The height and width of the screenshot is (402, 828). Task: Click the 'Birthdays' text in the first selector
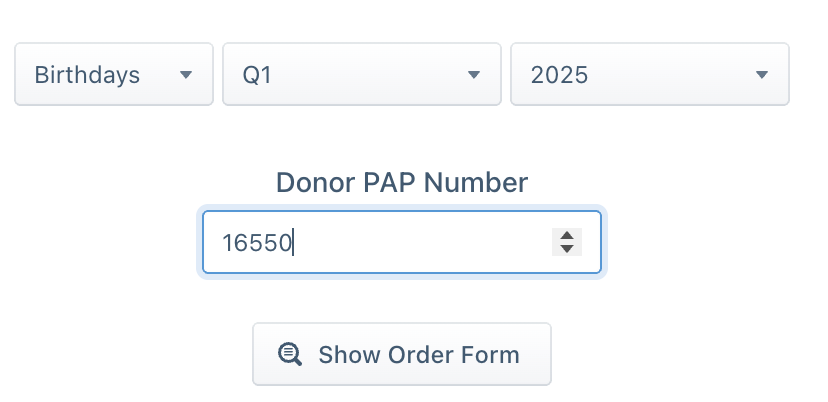pos(87,75)
